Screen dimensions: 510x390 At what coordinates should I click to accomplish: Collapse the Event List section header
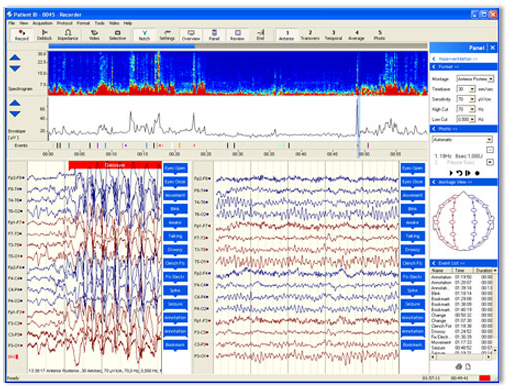(464, 263)
